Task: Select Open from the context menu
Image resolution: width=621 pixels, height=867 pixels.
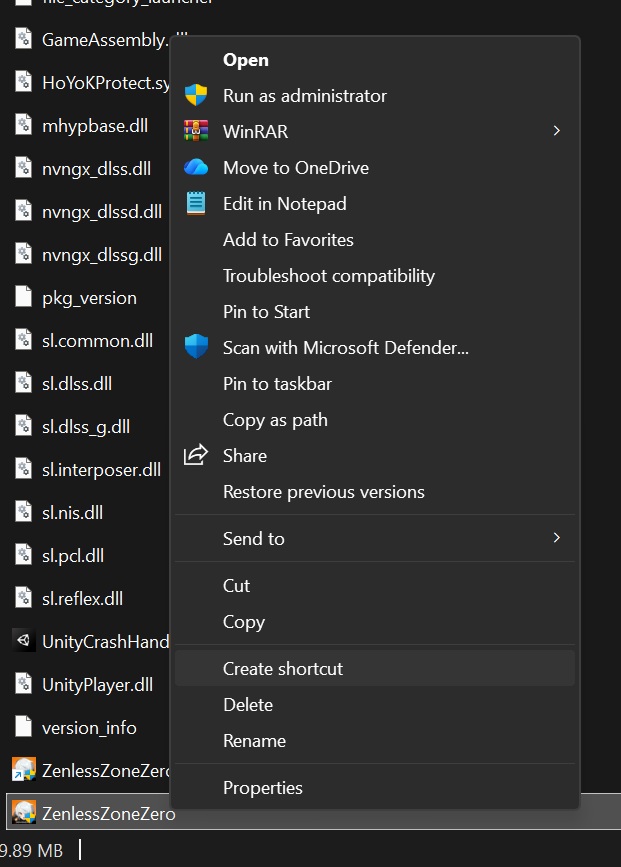Action: [245, 60]
